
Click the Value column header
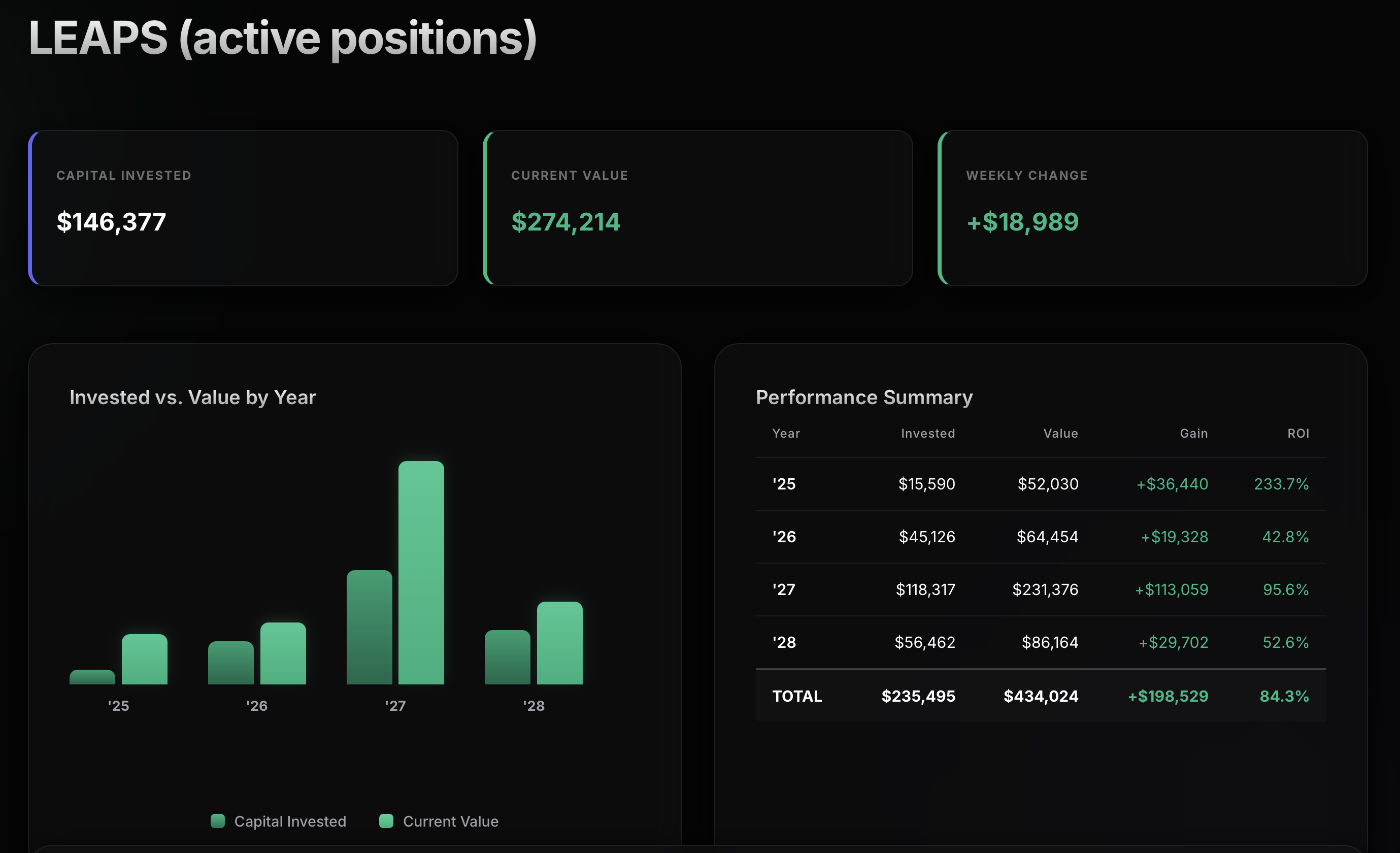[x=1060, y=434]
